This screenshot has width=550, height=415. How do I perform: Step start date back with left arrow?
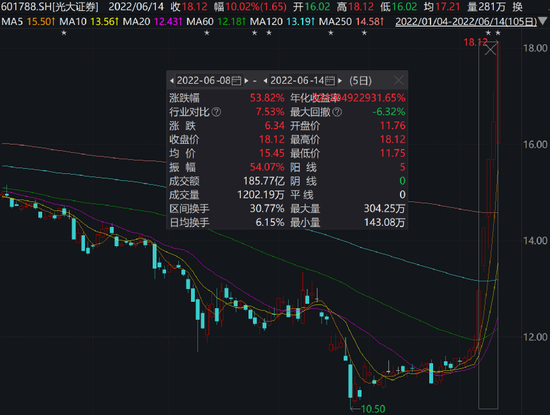tap(172, 81)
